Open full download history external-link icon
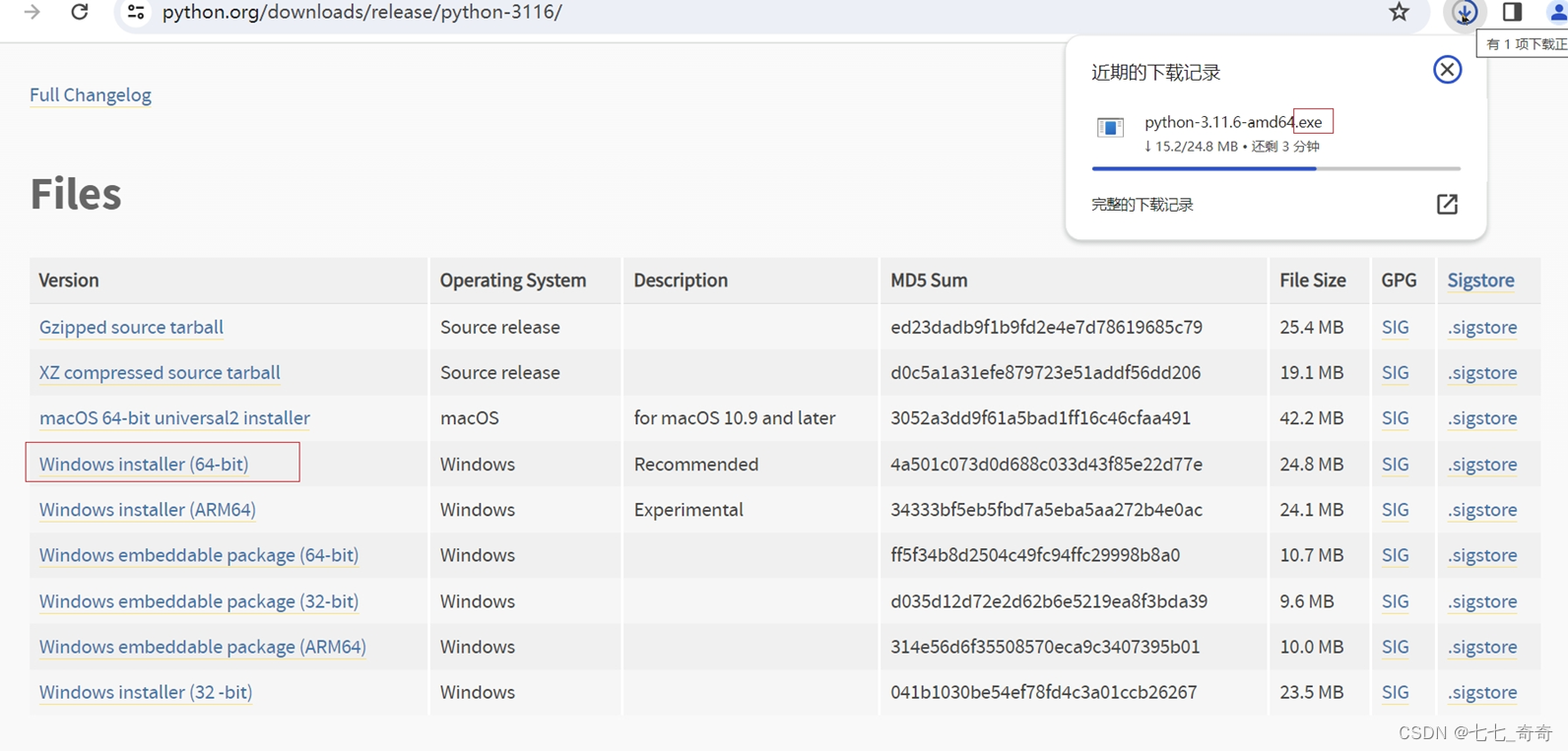1568x751 pixels. tap(1447, 204)
